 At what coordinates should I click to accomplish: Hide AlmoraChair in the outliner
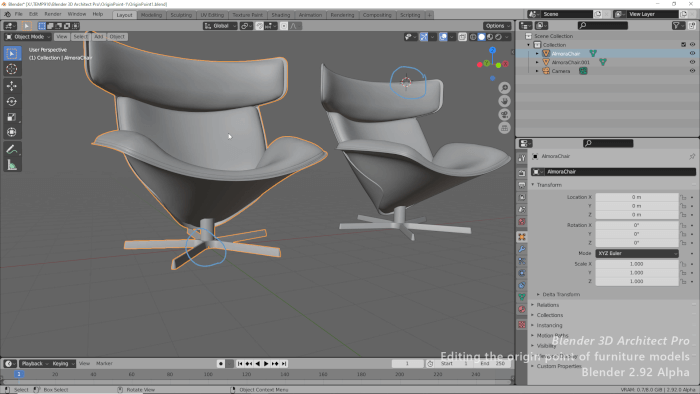coord(692,54)
